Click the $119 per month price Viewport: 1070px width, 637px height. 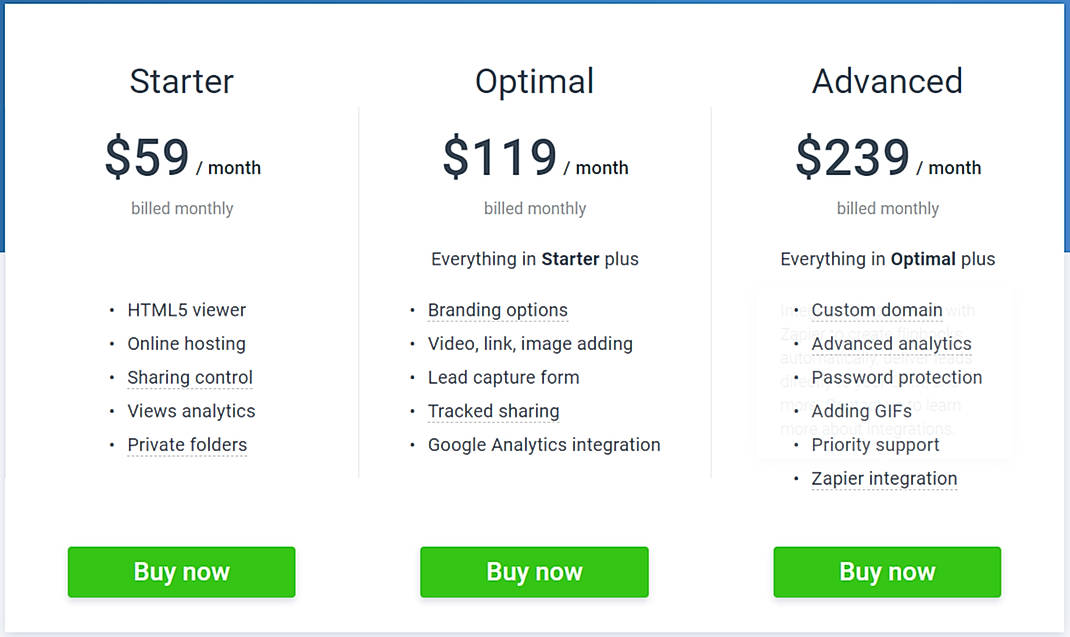tap(535, 158)
